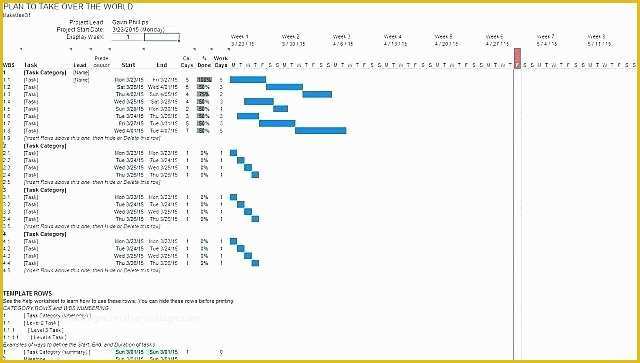The width and height of the screenshot is (640, 363).
Task: Click the 'See the Help worksheet' instruction line
Action: pos(118,301)
